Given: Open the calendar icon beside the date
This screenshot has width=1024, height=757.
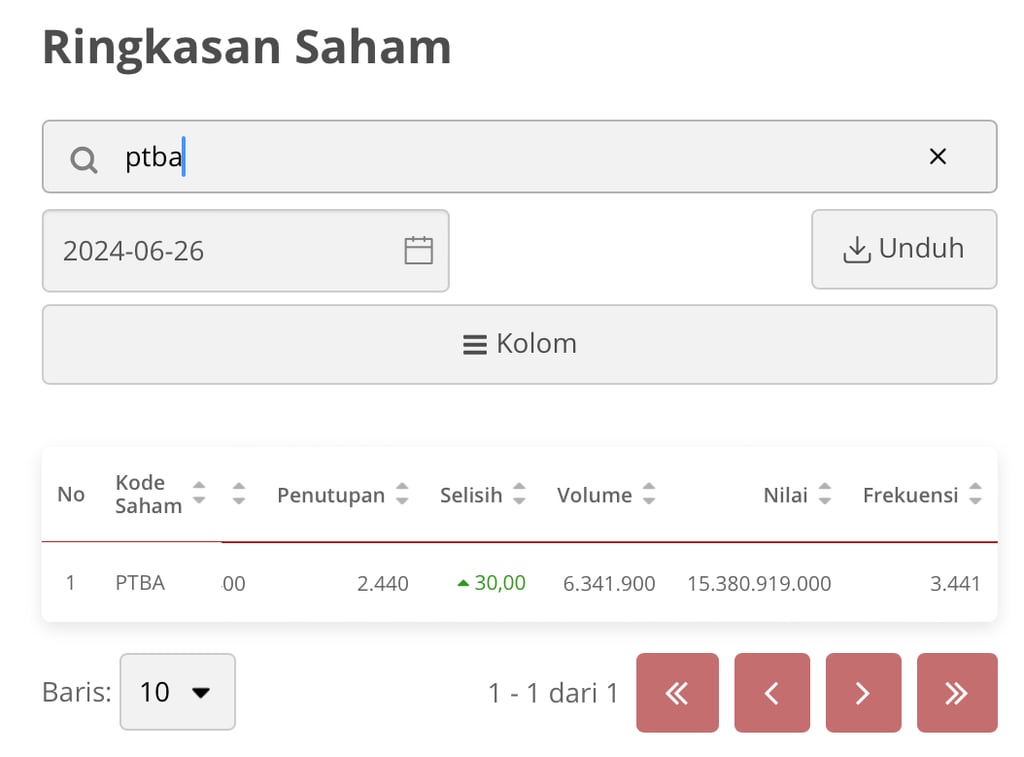Looking at the screenshot, I should click(417, 250).
